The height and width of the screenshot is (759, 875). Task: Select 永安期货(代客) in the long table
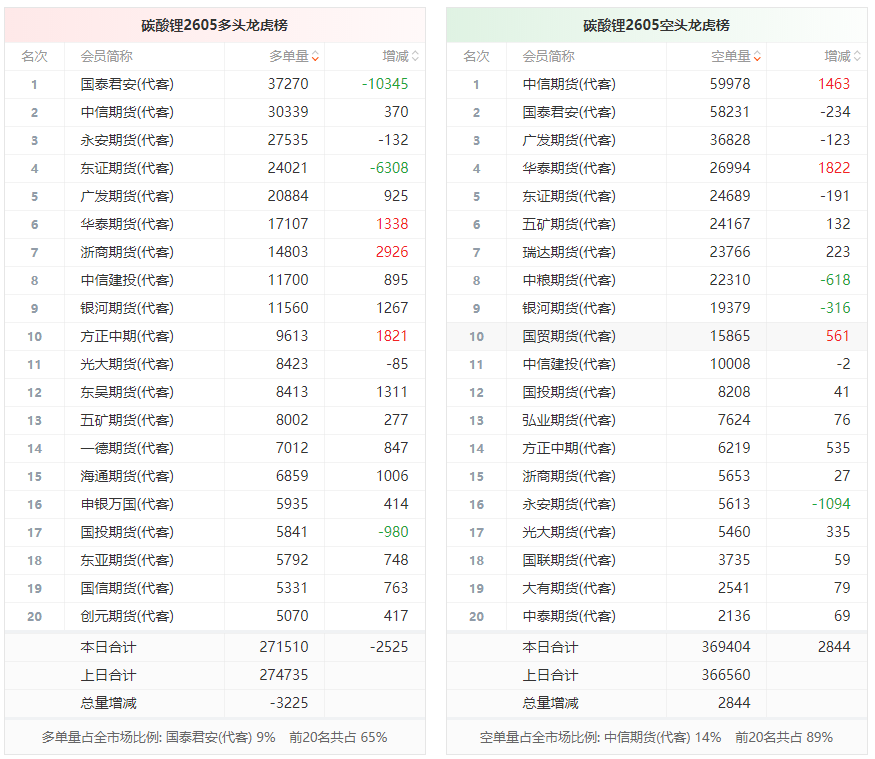(x=127, y=140)
